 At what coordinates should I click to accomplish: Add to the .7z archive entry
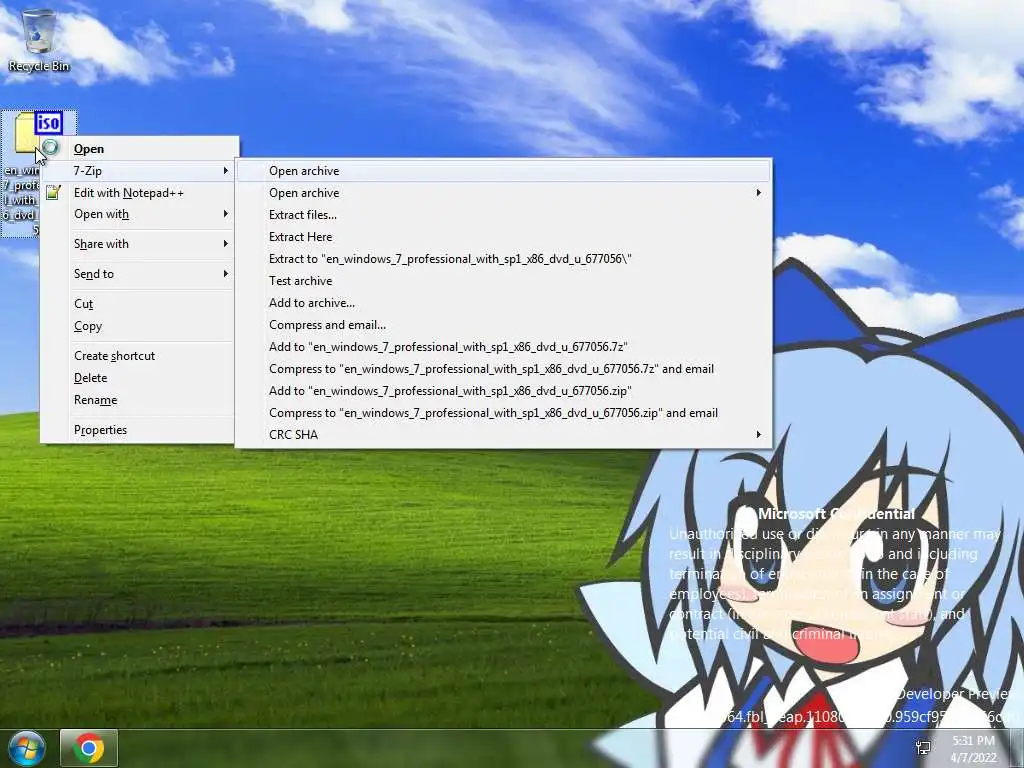coord(503,347)
